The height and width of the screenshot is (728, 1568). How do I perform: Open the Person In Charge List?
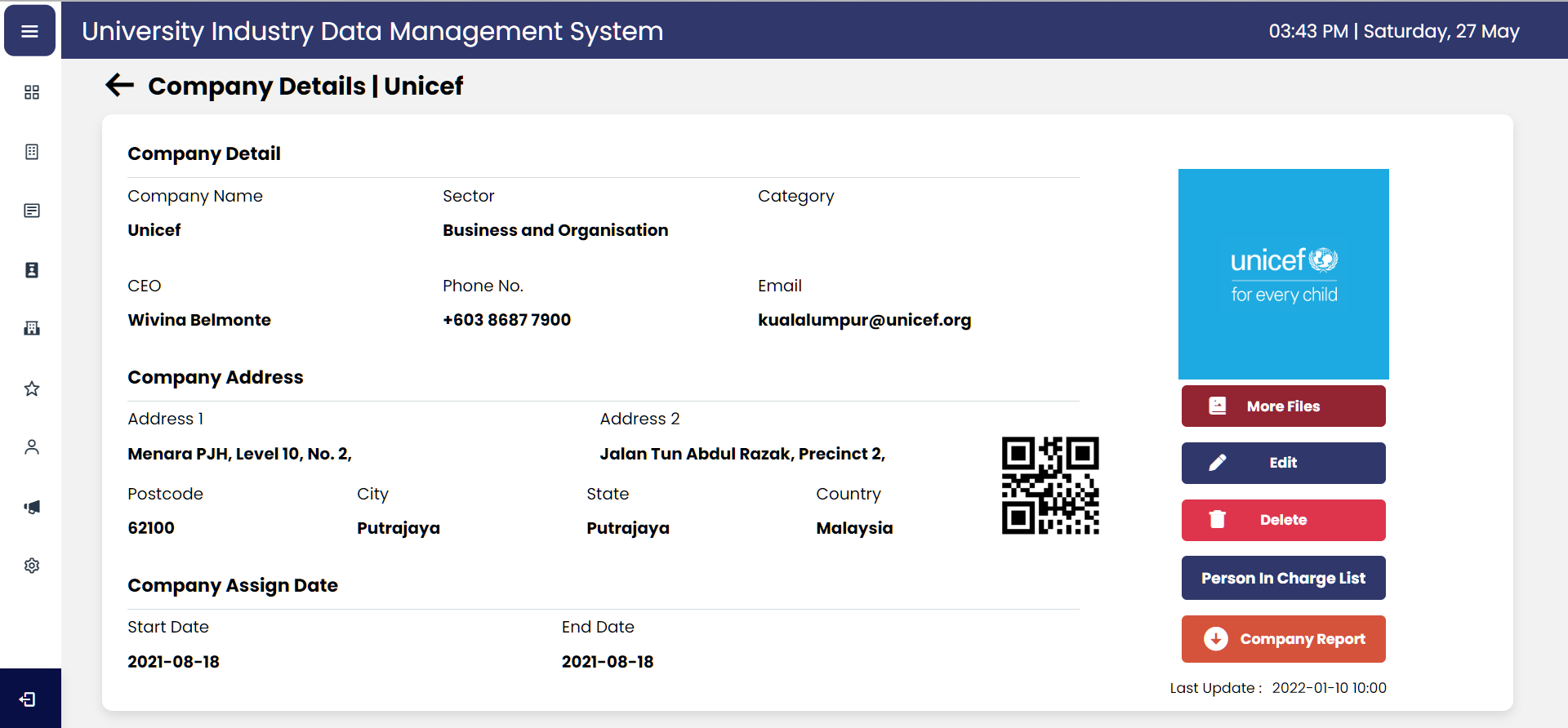pyautogui.click(x=1283, y=578)
